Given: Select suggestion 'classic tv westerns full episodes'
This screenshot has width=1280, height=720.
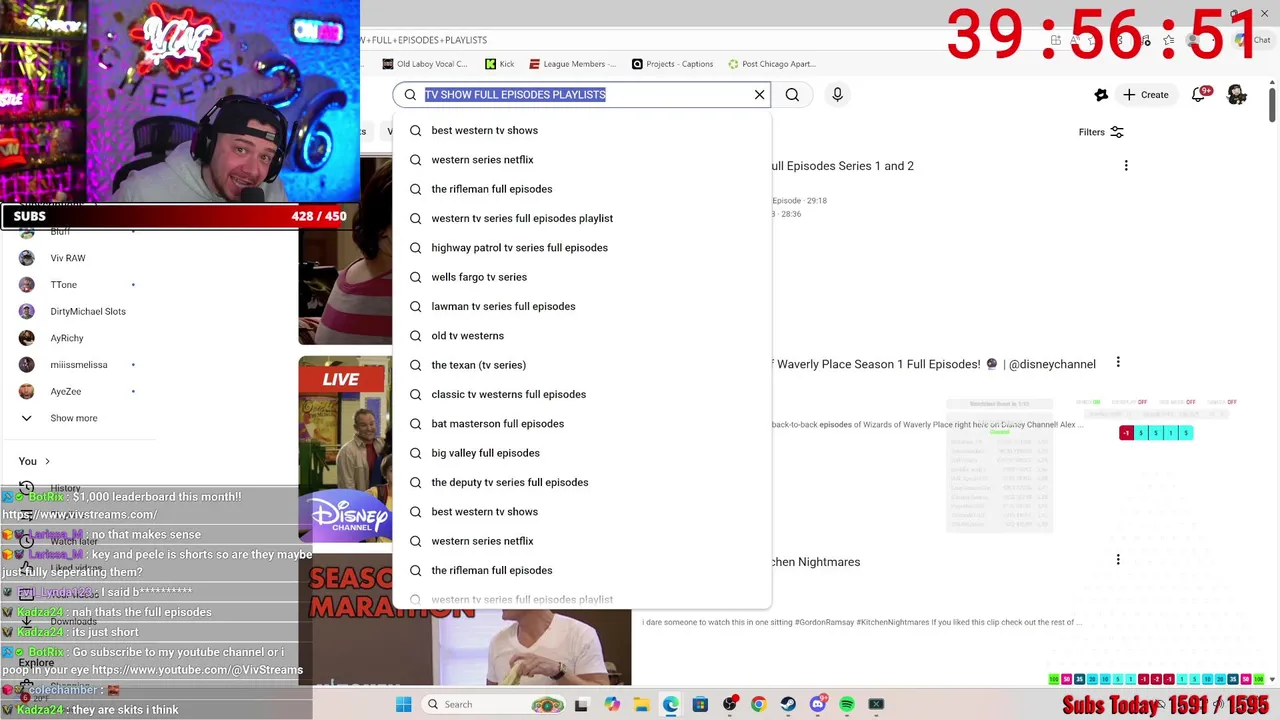Looking at the screenshot, I should (582, 394).
